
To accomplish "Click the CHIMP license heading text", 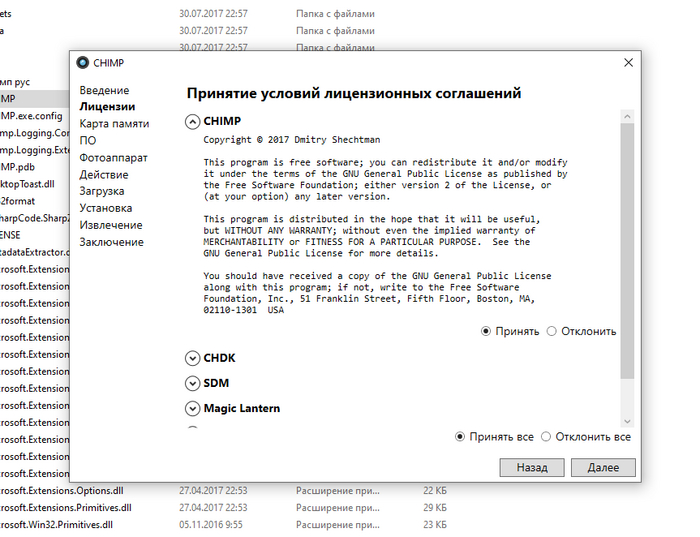I will click(222, 121).
